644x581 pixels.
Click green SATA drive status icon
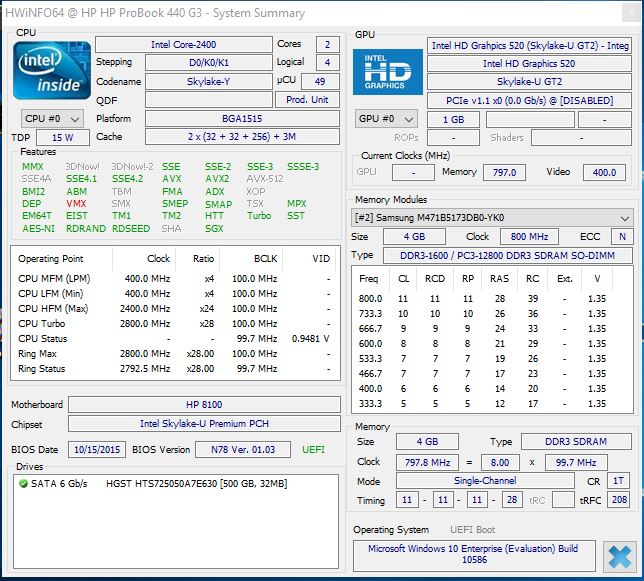(23, 484)
